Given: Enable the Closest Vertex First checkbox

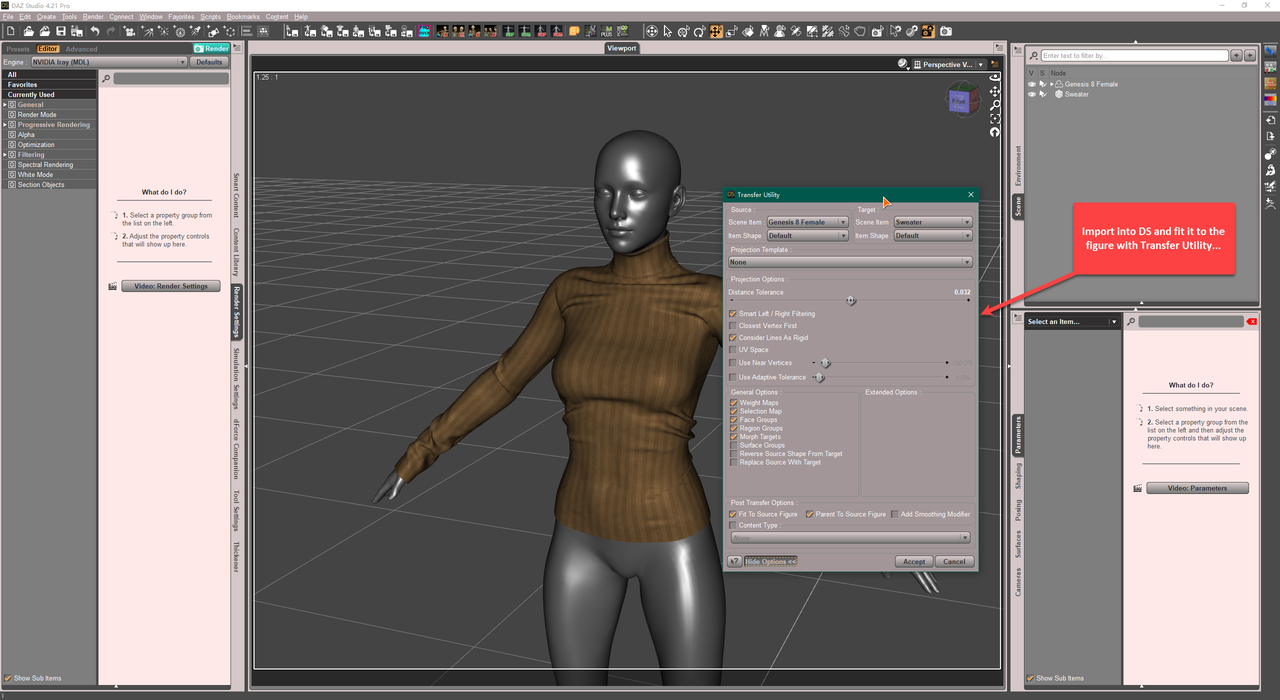Looking at the screenshot, I should 733,326.
